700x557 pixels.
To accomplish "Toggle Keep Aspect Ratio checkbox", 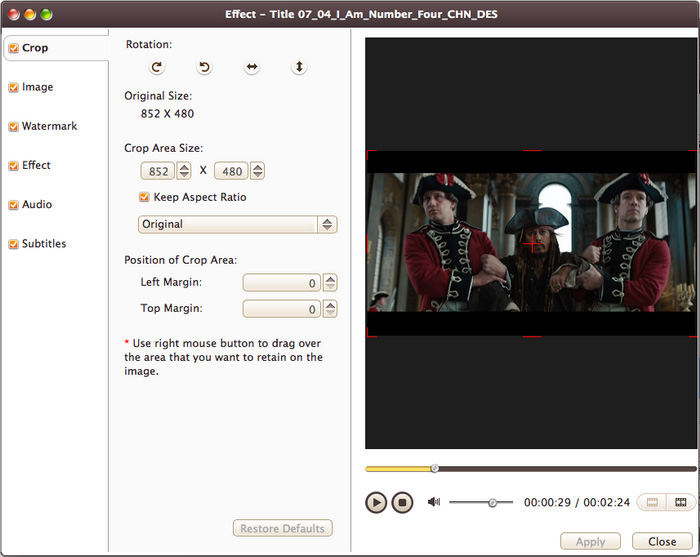I will coord(145,197).
